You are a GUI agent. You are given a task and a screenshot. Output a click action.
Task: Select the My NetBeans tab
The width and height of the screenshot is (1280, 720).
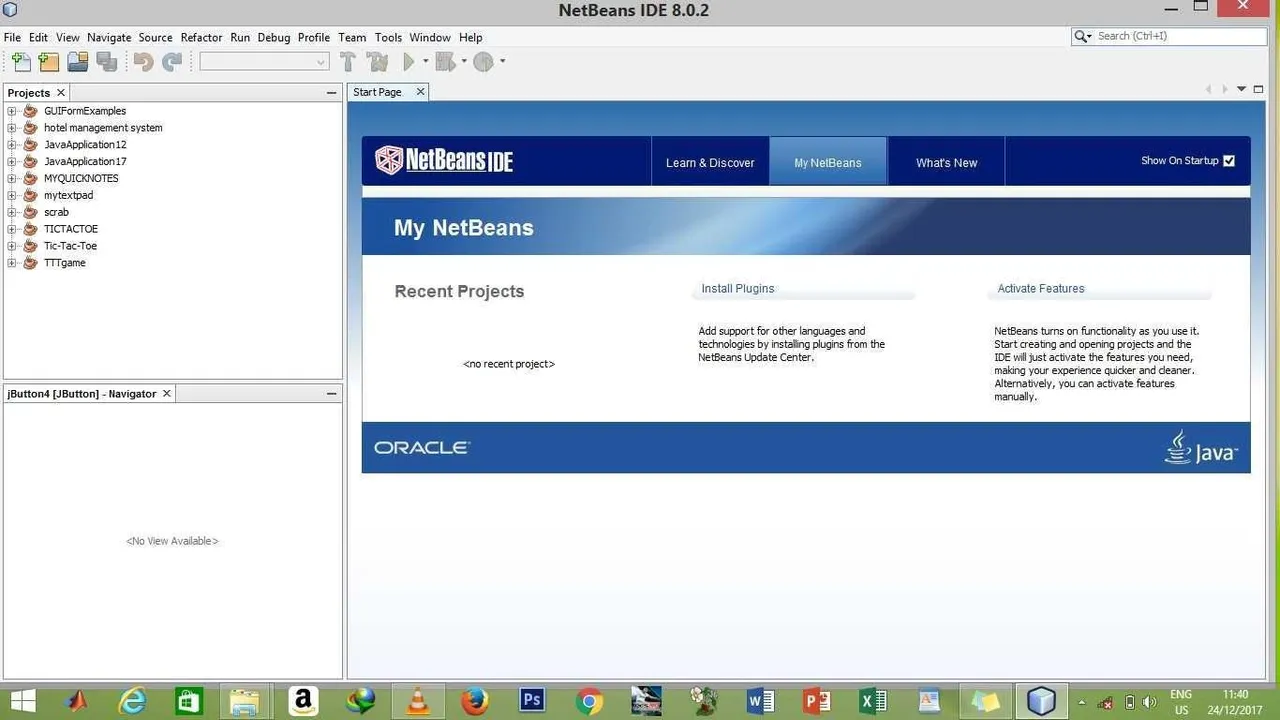pyautogui.click(x=828, y=162)
